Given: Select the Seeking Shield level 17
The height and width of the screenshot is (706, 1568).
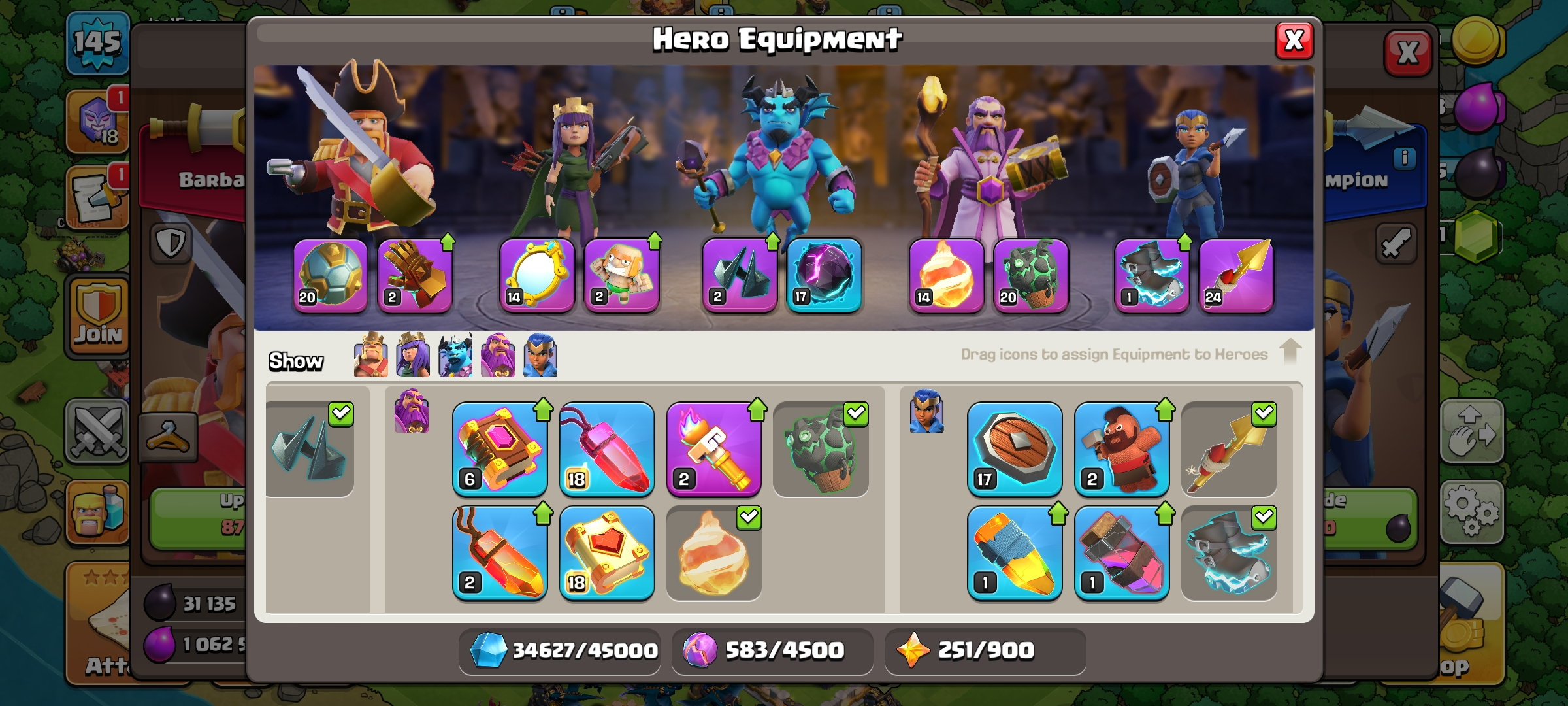Looking at the screenshot, I should click(1015, 449).
